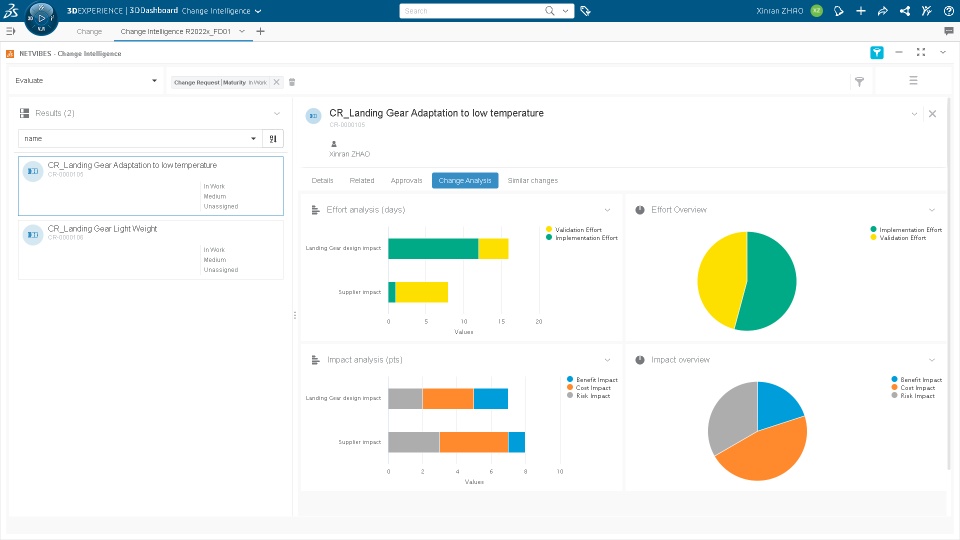Image resolution: width=960 pixels, height=540 pixels.
Task: Open the Similar changes tab
Action: tap(533, 181)
